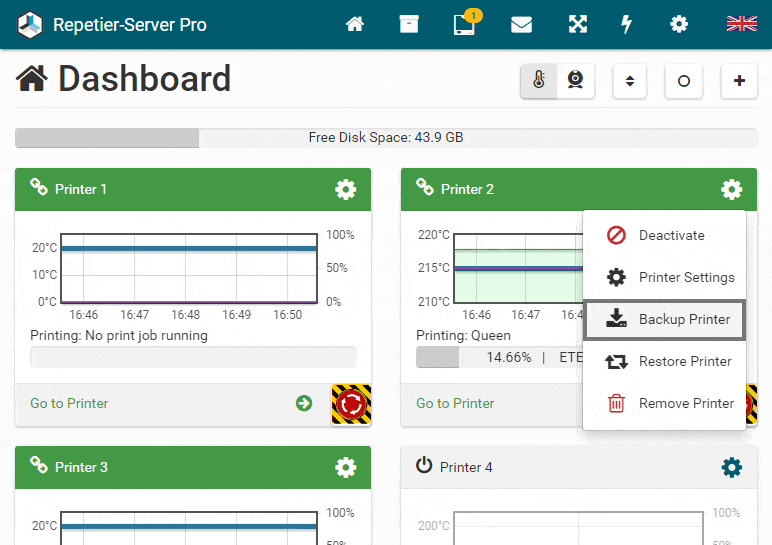The height and width of the screenshot is (545, 772).
Task: Click the fullscreen arrows icon in header
Action: coord(578,24)
